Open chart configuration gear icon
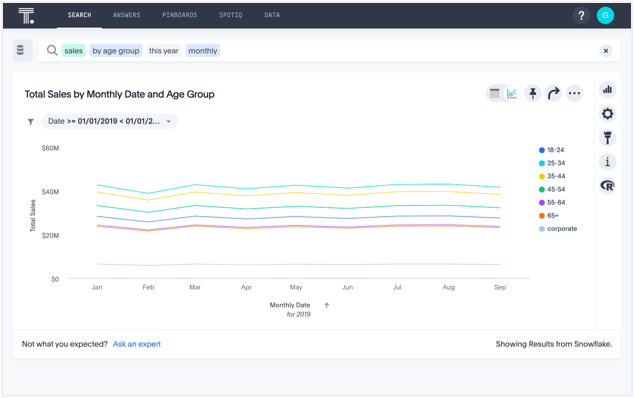 (607, 114)
